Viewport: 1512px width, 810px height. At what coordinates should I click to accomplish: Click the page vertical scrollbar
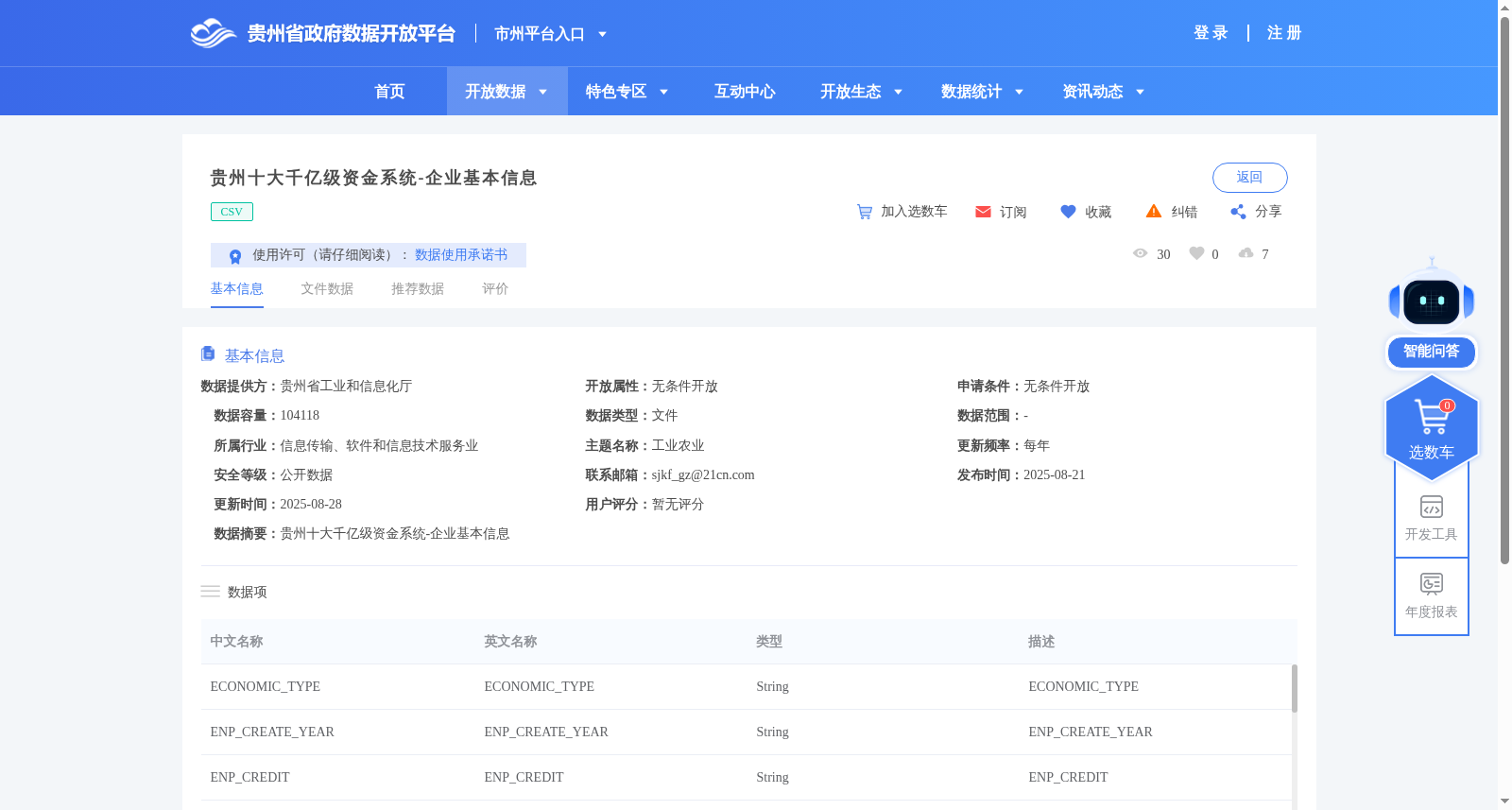point(1504,291)
